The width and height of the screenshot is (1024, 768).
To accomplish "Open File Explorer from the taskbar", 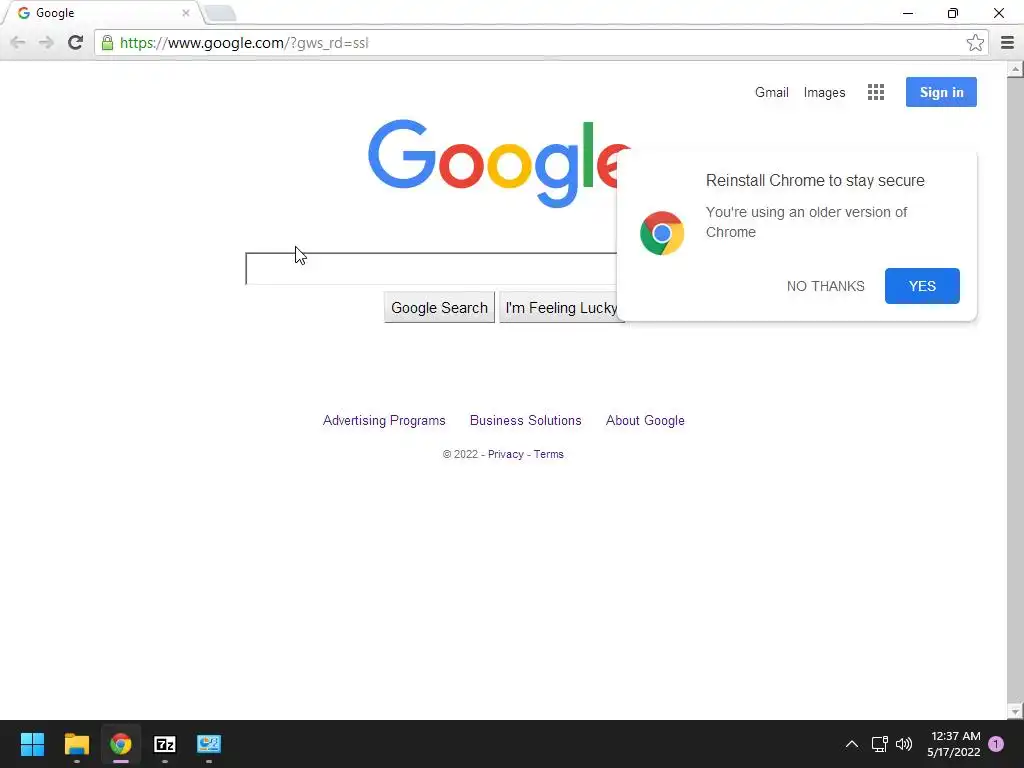I will pos(76,744).
